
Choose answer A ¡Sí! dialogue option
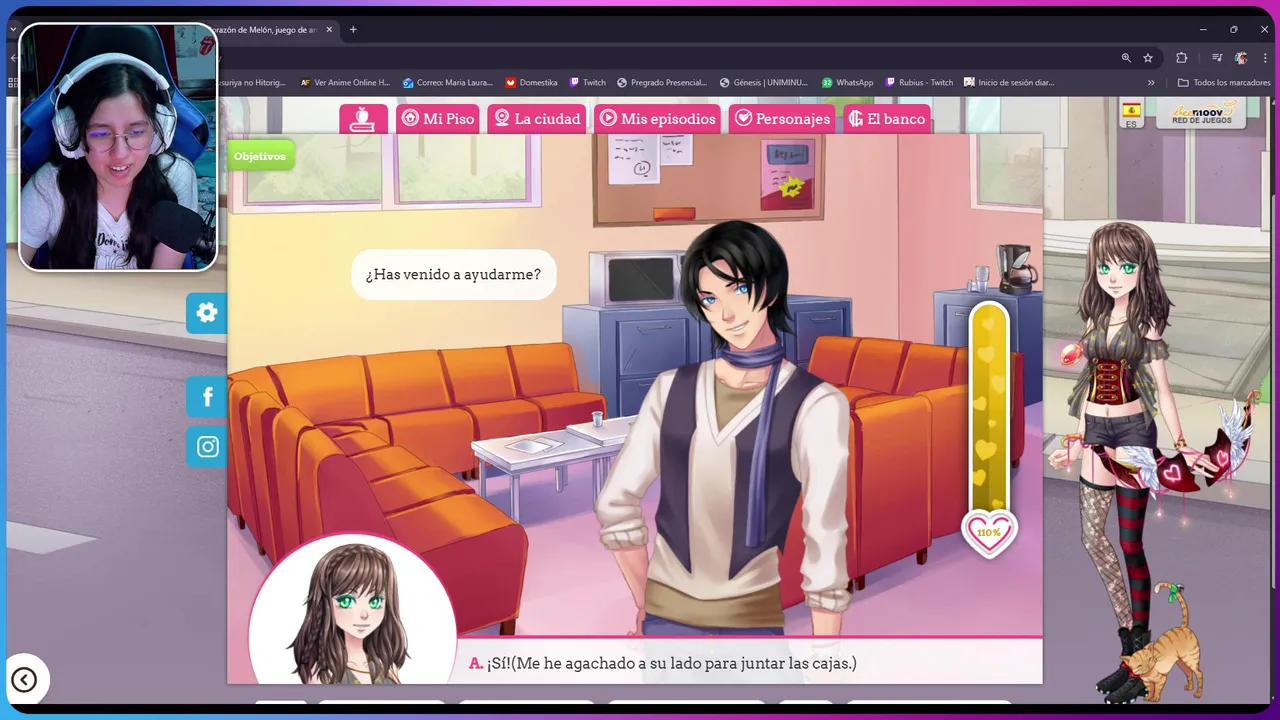coord(662,663)
